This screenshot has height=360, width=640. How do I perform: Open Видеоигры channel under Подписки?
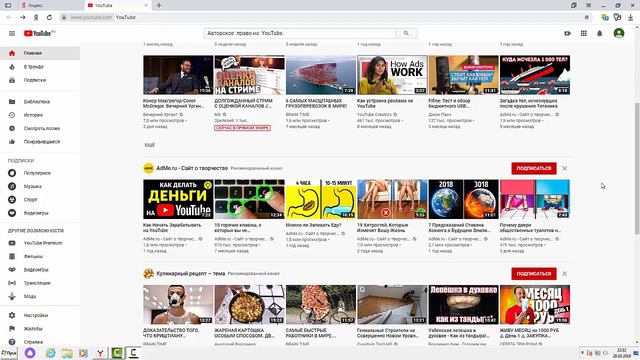click(40, 213)
